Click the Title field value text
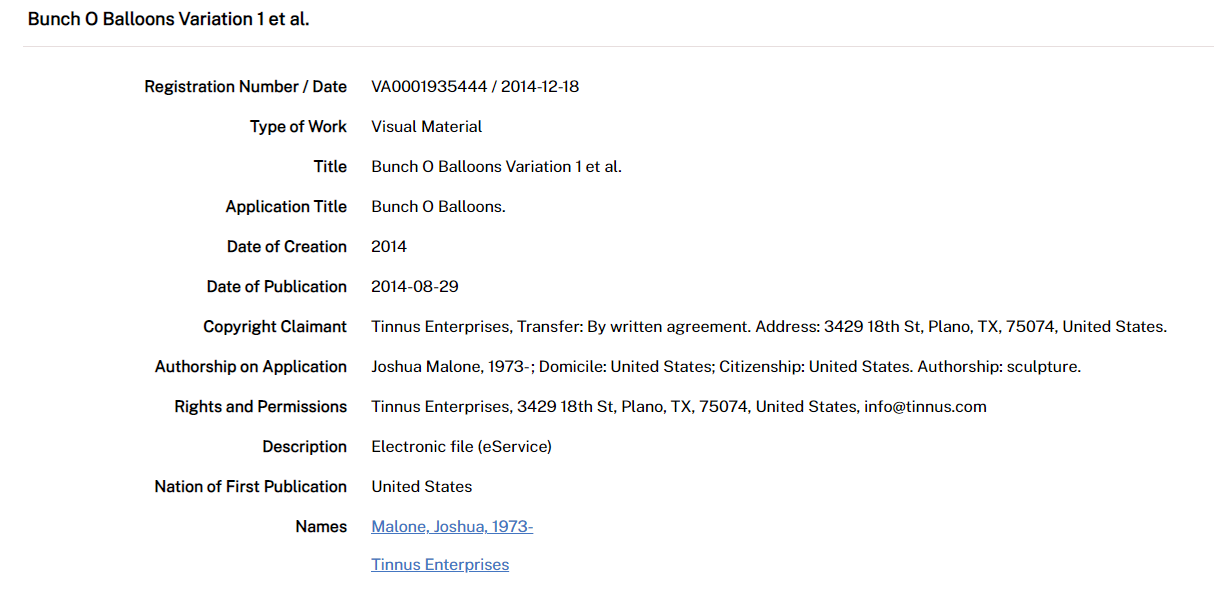The height and width of the screenshot is (602, 1214). tap(496, 167)
